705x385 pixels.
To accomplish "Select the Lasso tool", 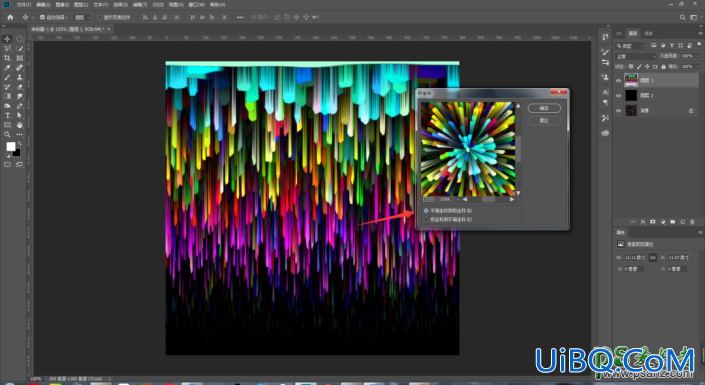I will click(7, 49).
